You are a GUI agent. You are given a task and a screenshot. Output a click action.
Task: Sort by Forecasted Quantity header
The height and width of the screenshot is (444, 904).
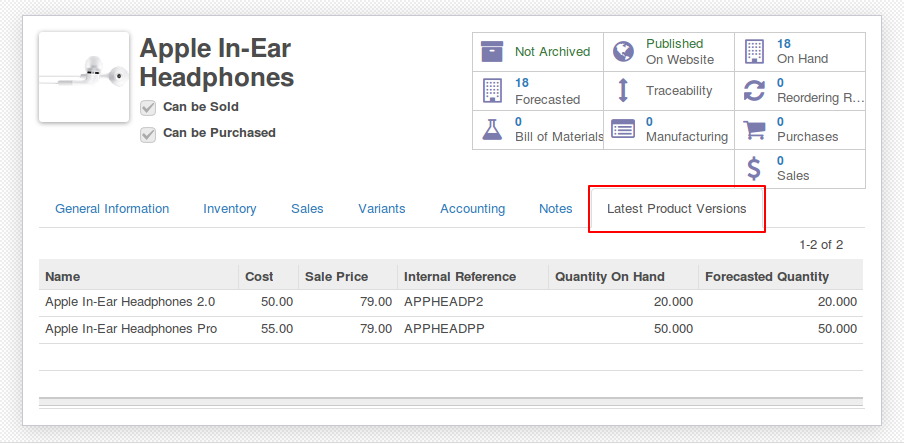781,277
